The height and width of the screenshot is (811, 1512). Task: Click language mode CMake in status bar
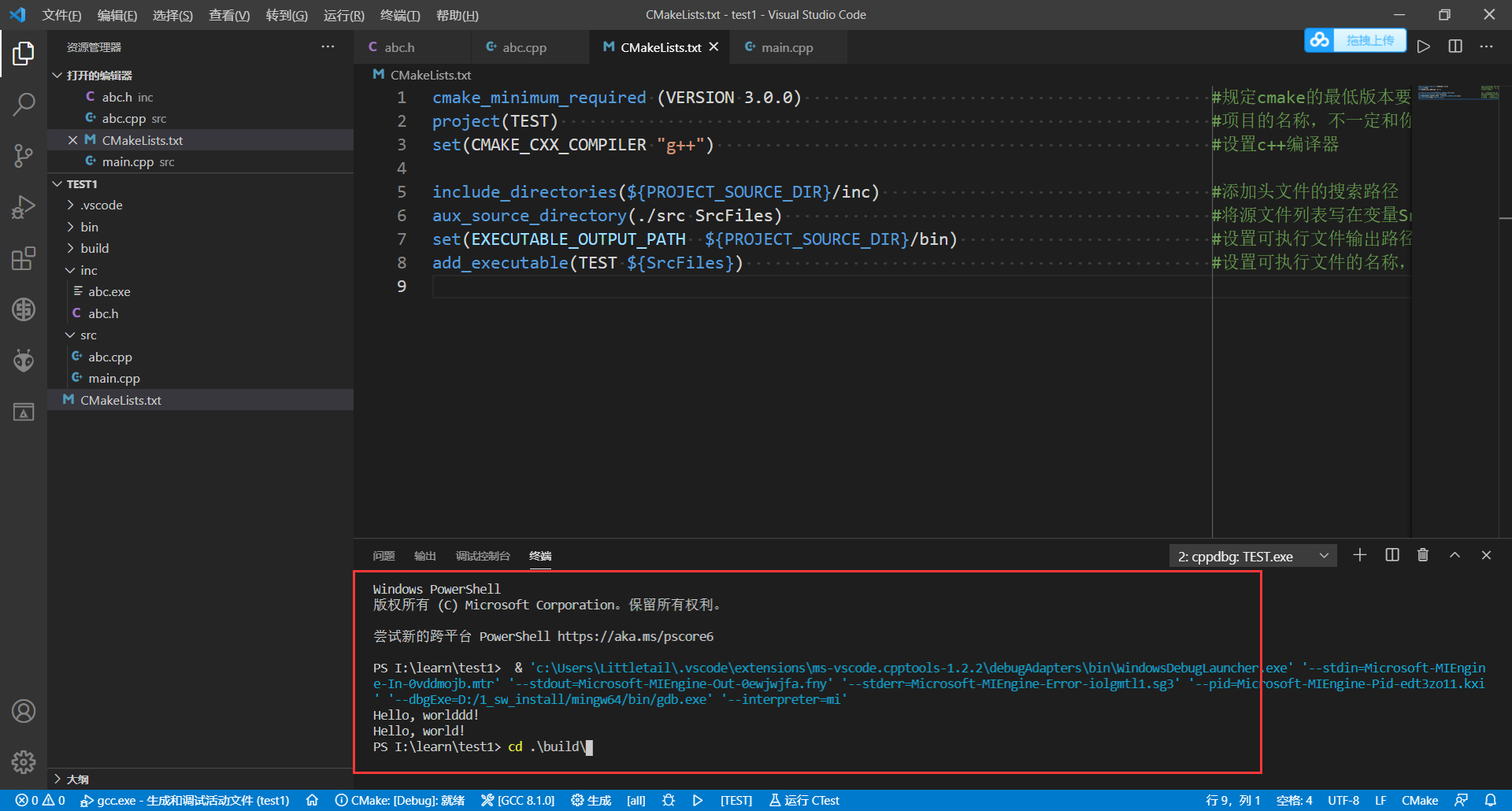click(x=1420, y=800)
